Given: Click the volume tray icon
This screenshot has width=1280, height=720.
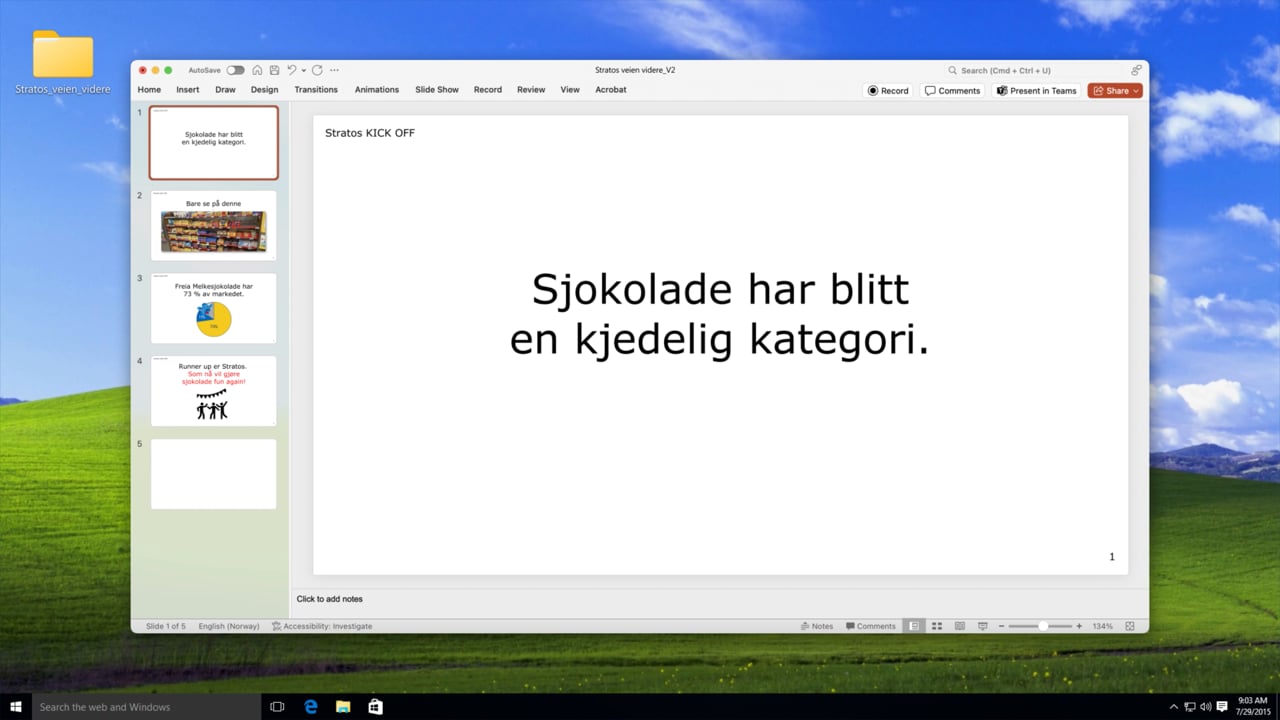Looking at the screenshot, I should [1205, 707].
